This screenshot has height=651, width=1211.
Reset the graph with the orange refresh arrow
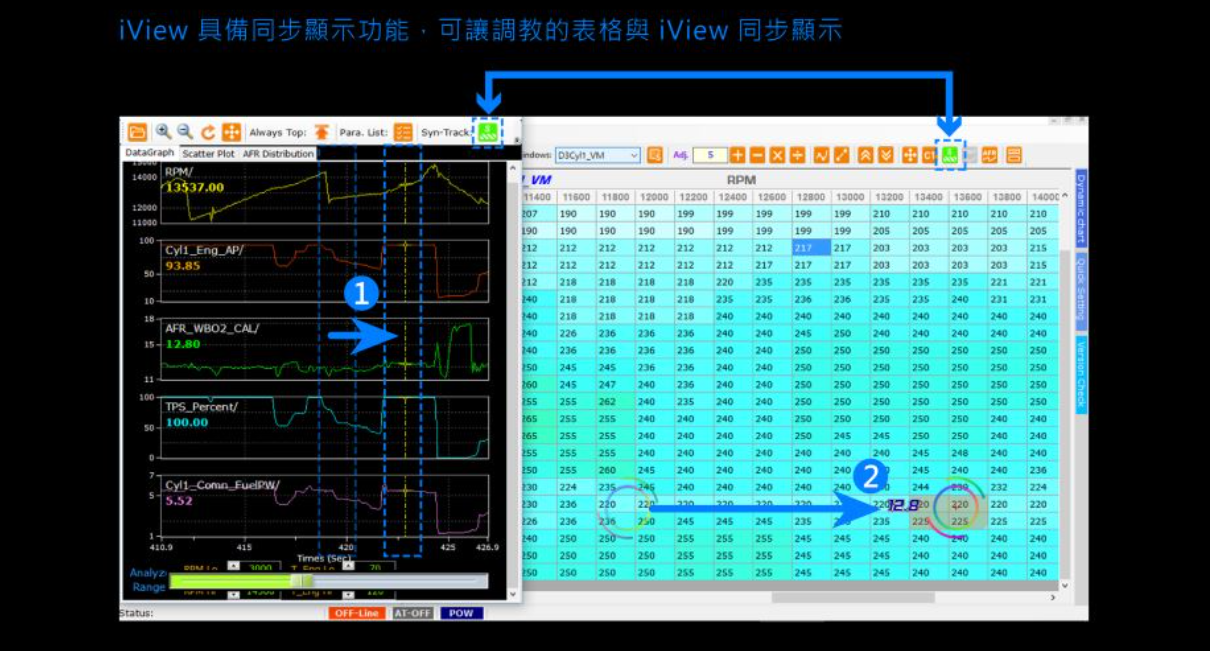pos(208,132)
